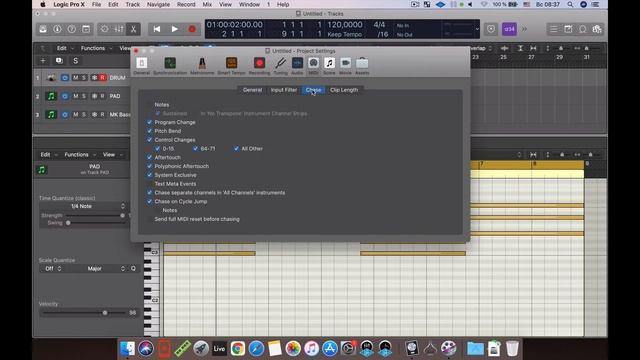Record-enable the MK Bass track
Image resolution: width=640 pixels, height=360 pixels.
pyautogui.click(x=102, y=115)
